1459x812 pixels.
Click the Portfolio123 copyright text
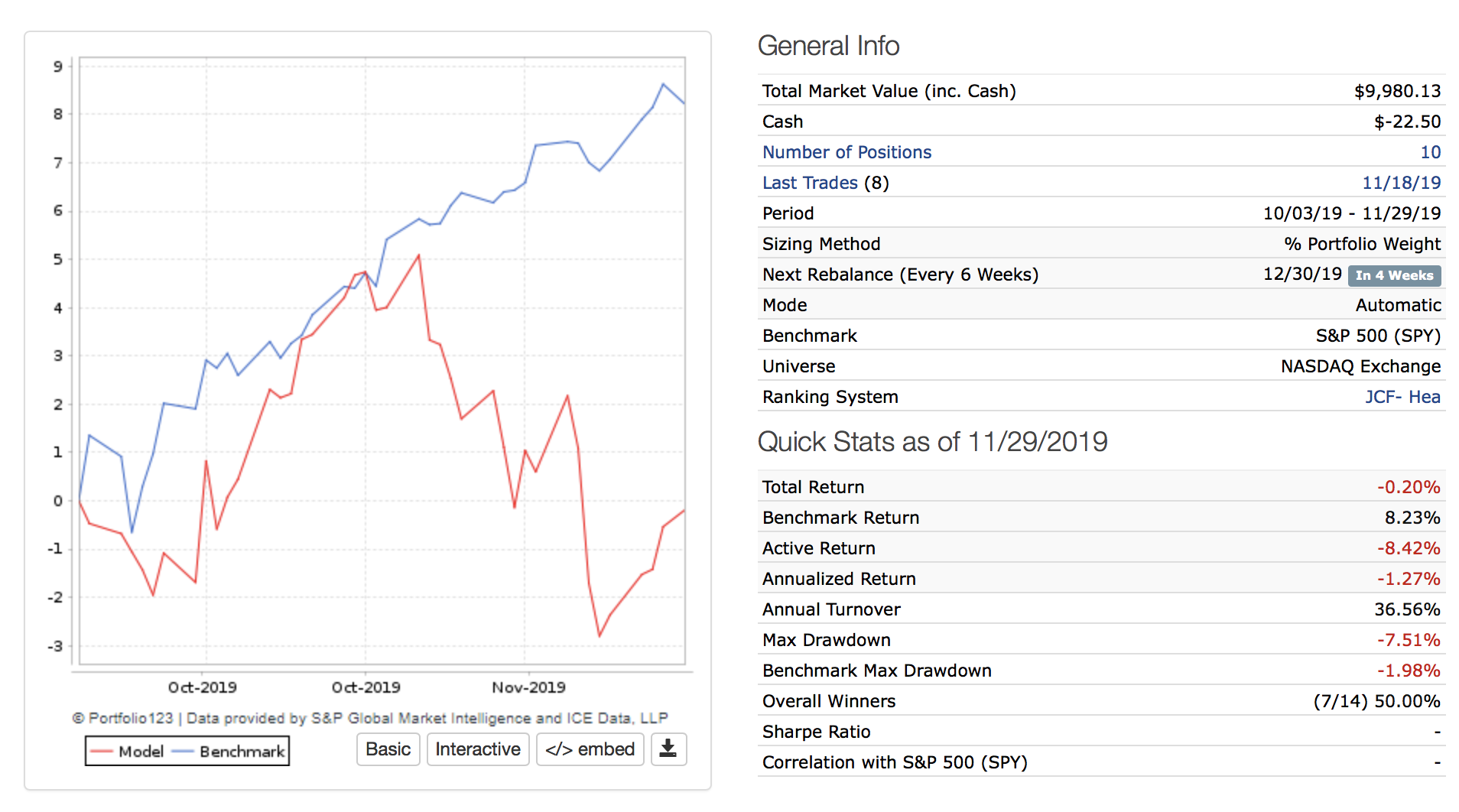[369, 718]
